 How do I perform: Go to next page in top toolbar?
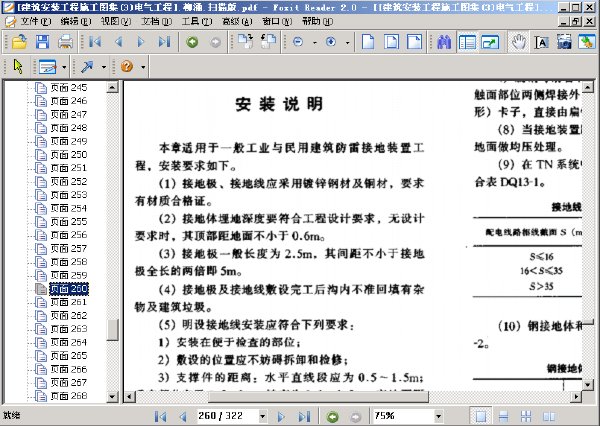[x=141, y=42]
